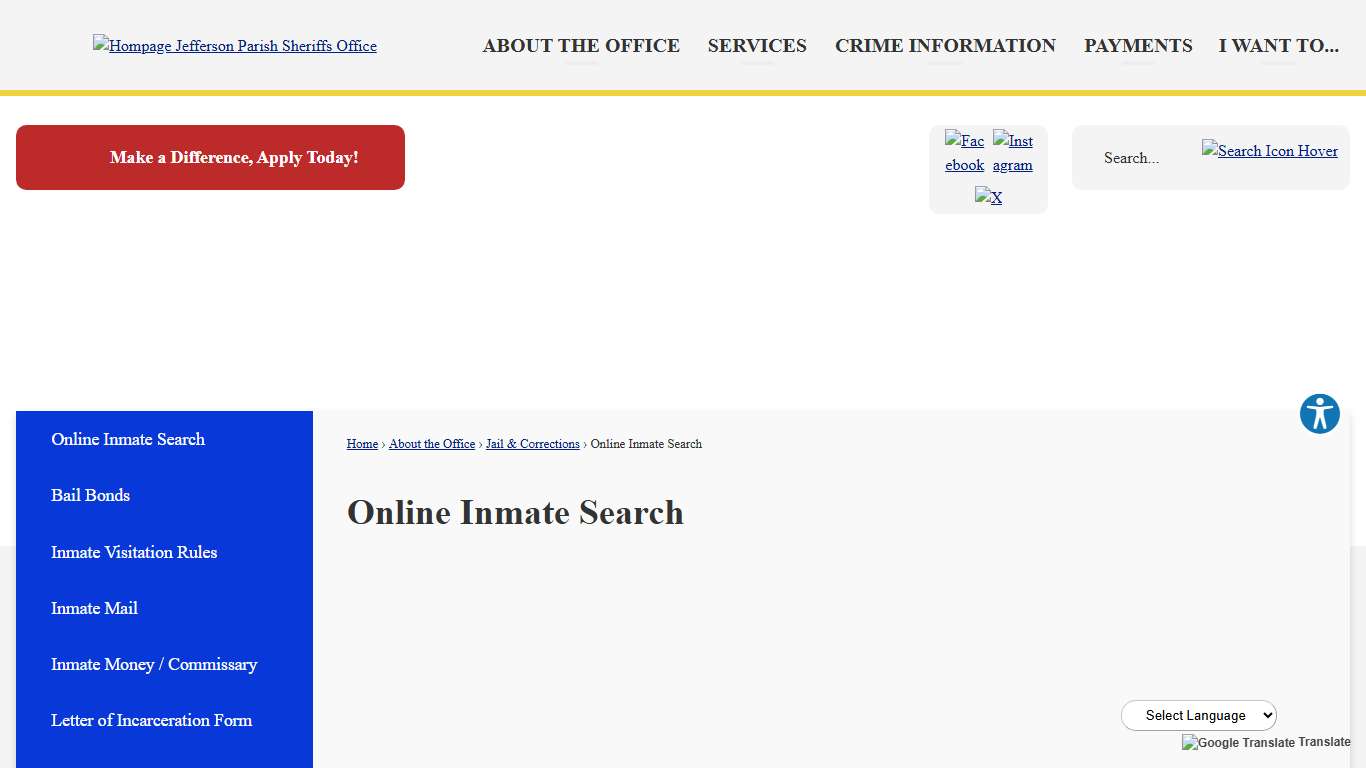
Task: Expand the SERVICES navigation menu
Action: click(756, 45)
